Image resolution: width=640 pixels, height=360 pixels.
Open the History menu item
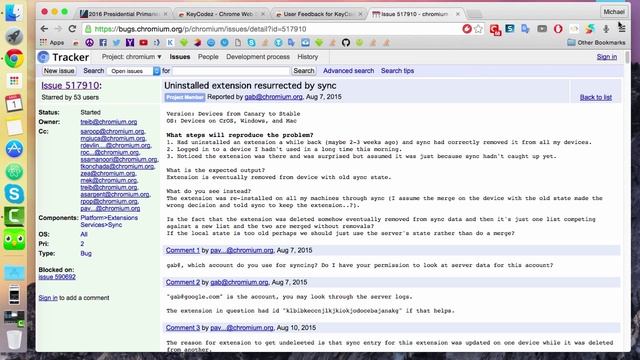307,57
